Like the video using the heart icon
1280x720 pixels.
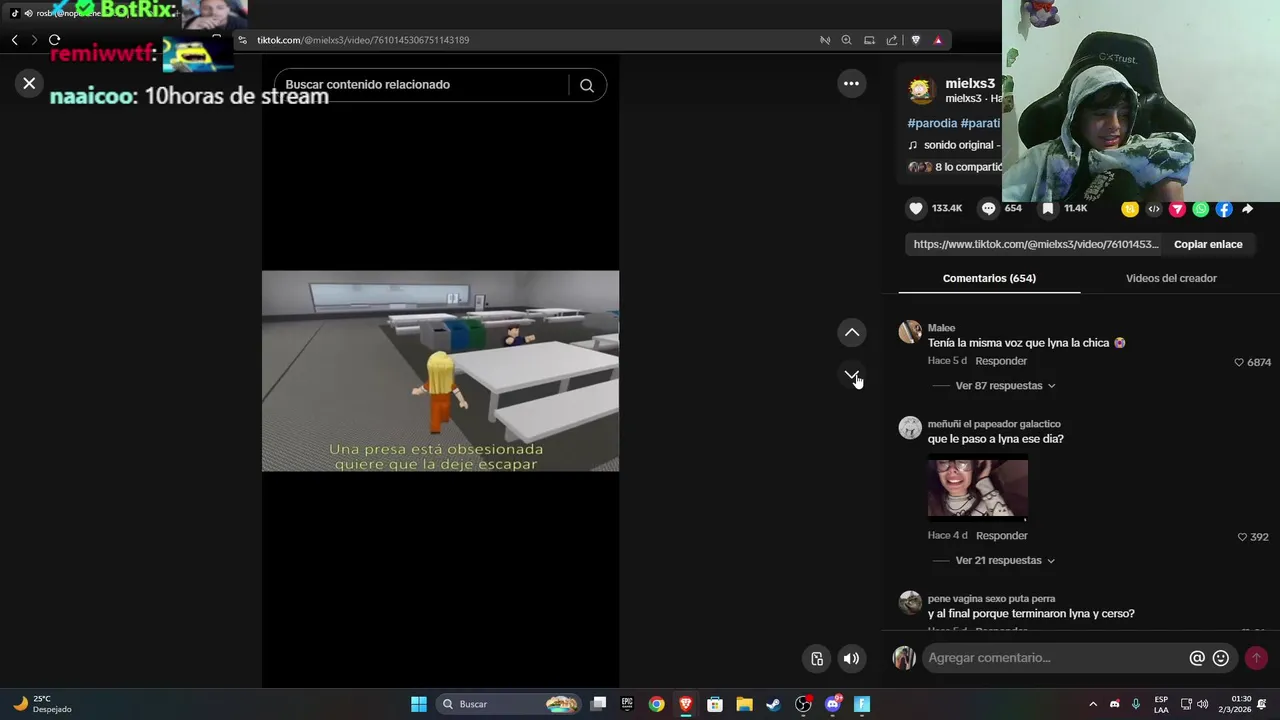(916, 208)
